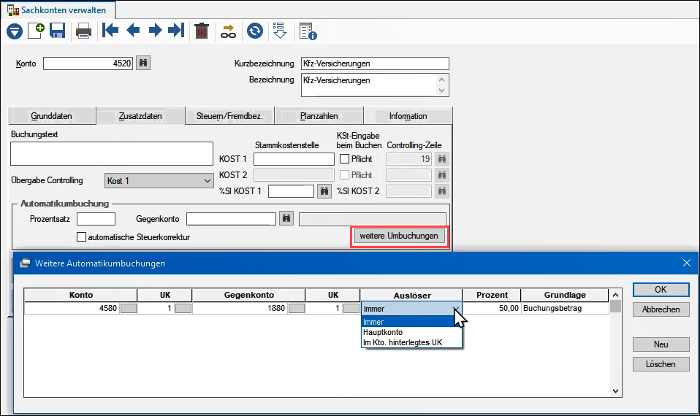Click the KOST 1 Stammkostenstelle field
Screen dimensions: 700x416
pos(294,159)
